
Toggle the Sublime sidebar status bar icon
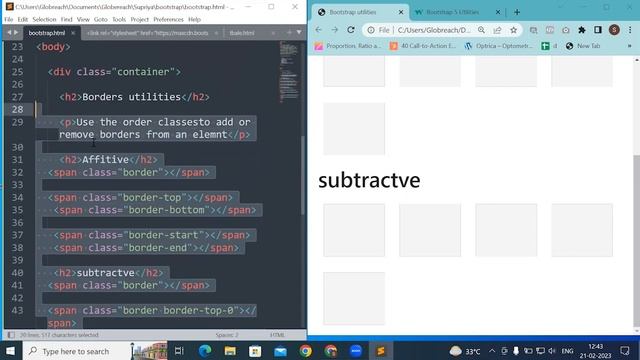point(11,335)
